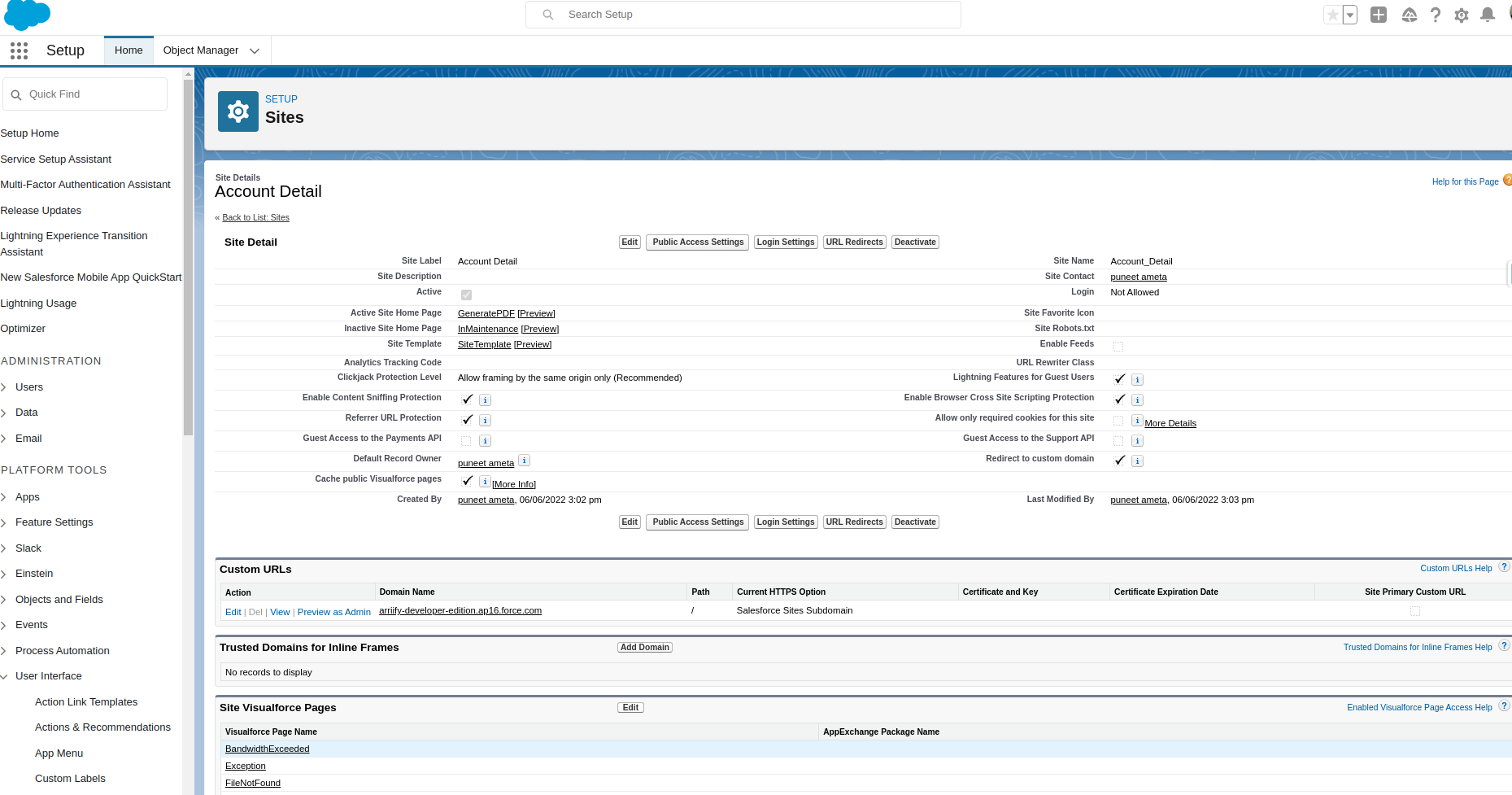Open Setup Home in sidebar
The width and height of the screenshot is (1512, 795).
pyautogui.click(x=30, y=133)
